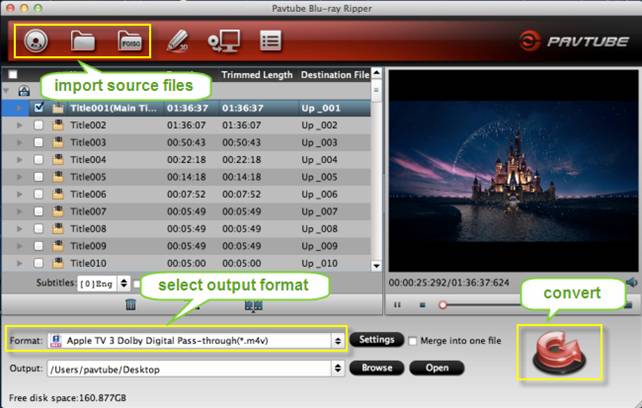Expand the Title002 row triangle

[19, 125]
